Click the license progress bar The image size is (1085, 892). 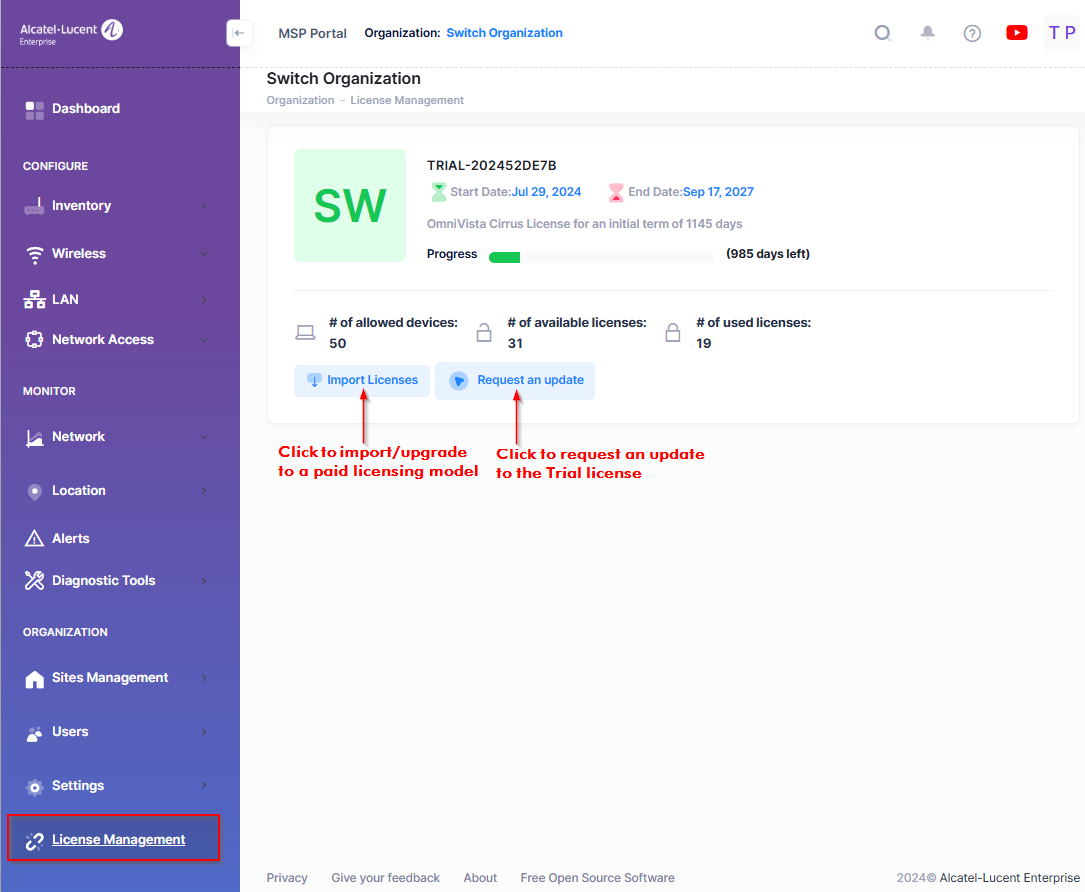600,257
